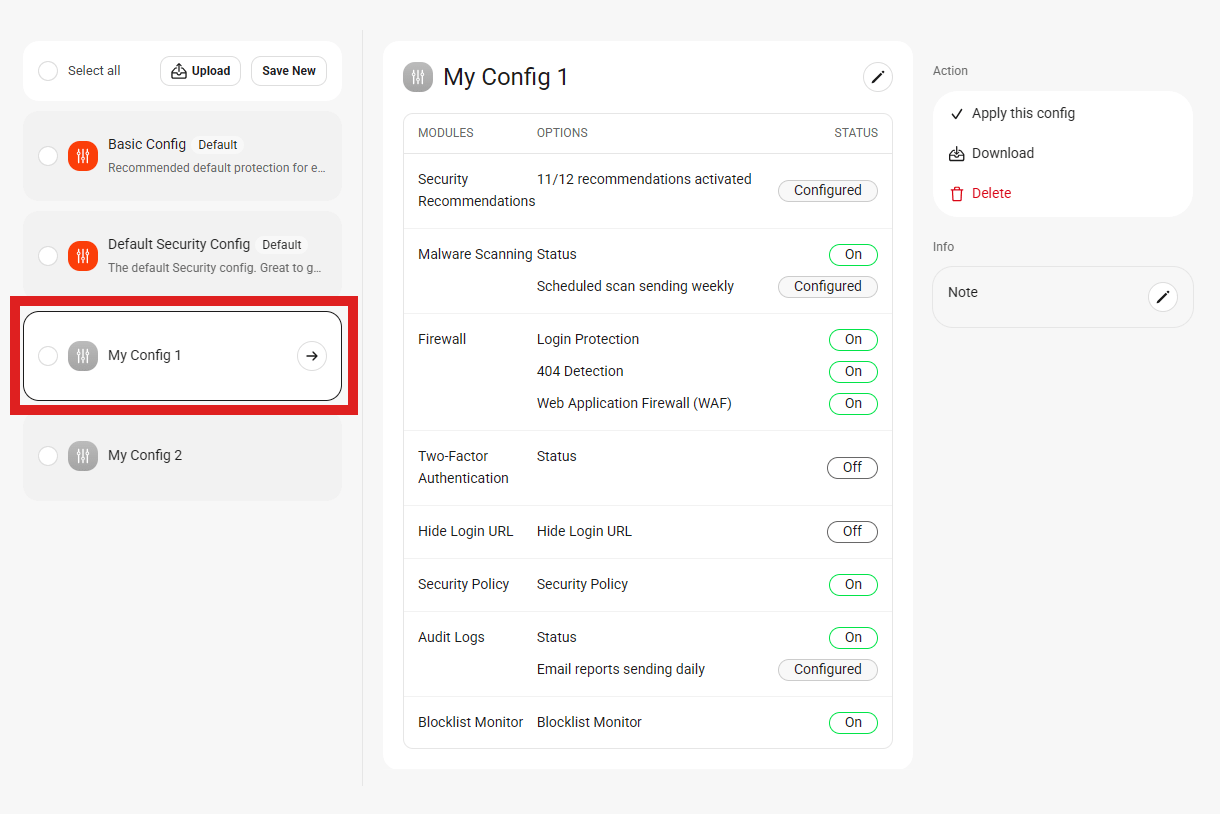Click 404 Detection On badge
This screenshot has height=814, width=1220.
[853, 372]
